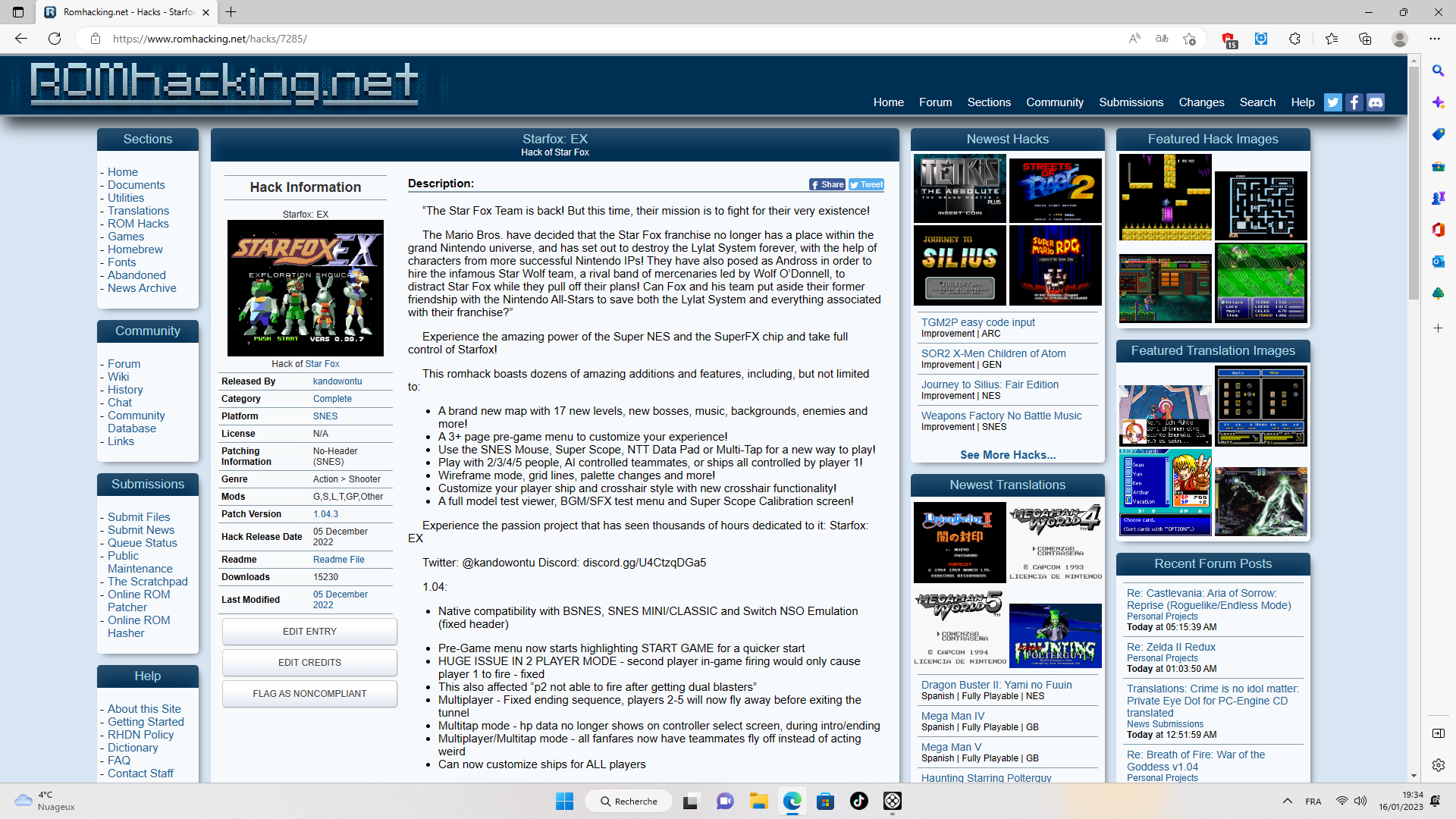Open the SNES platform link
The height and width of the screenshot is (819, 1456).
point(325,416)
